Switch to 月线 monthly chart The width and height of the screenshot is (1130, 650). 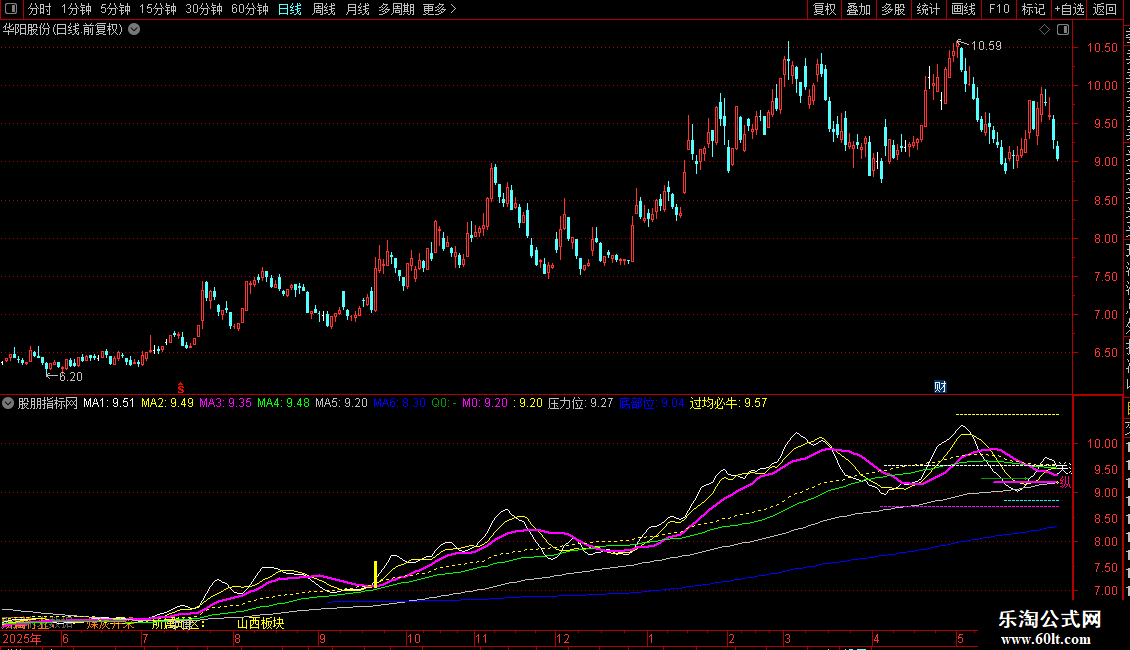pos(357,9)
